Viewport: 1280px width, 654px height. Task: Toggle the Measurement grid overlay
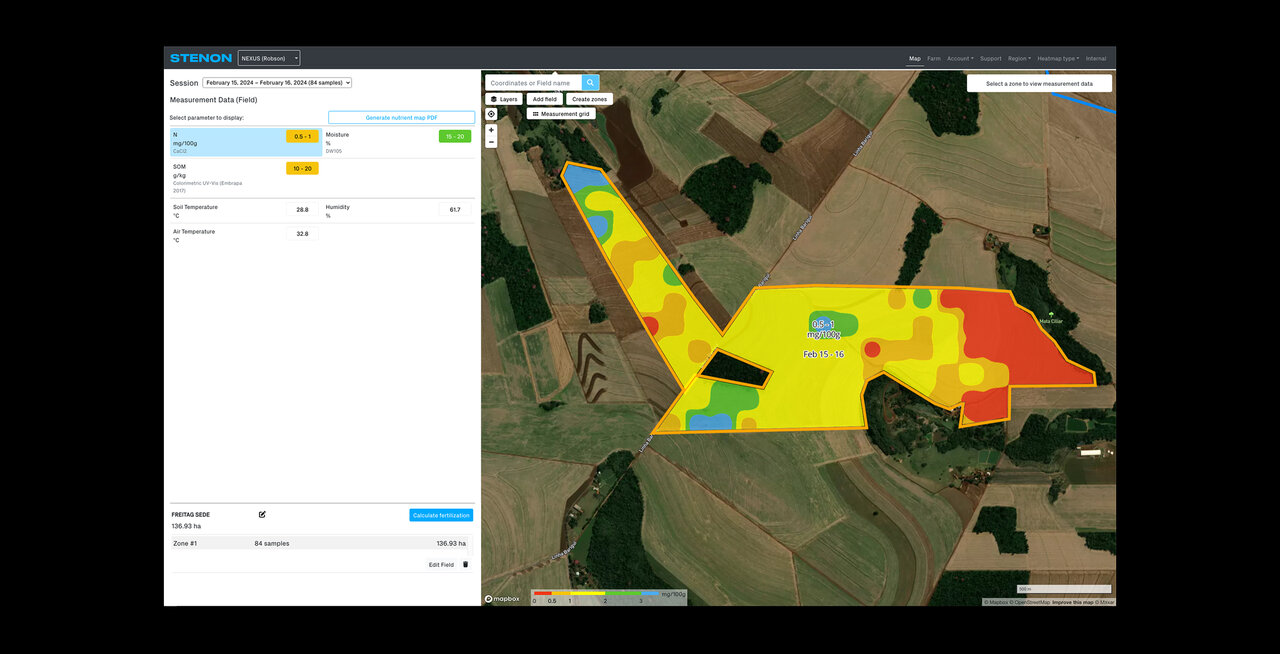click(x=561, y=114)
